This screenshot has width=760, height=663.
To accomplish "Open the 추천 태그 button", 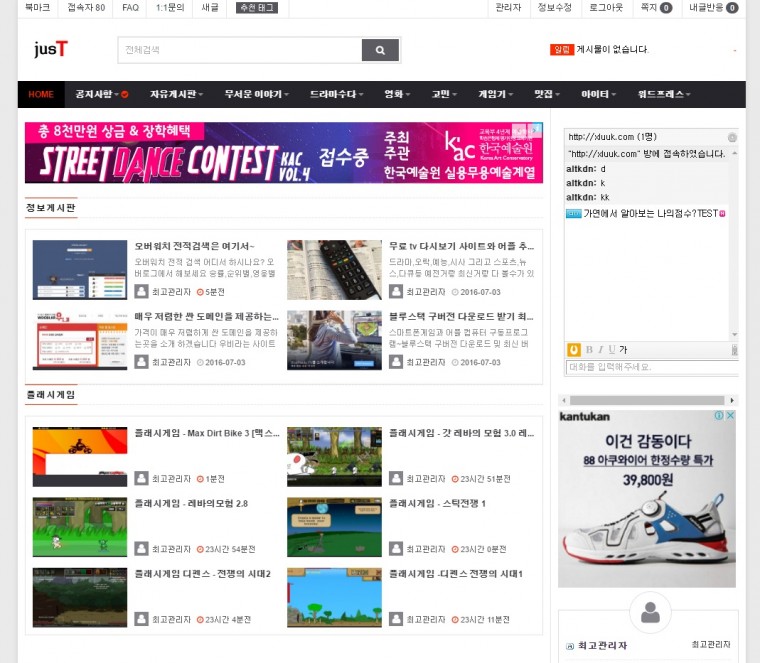I will 257,7.
